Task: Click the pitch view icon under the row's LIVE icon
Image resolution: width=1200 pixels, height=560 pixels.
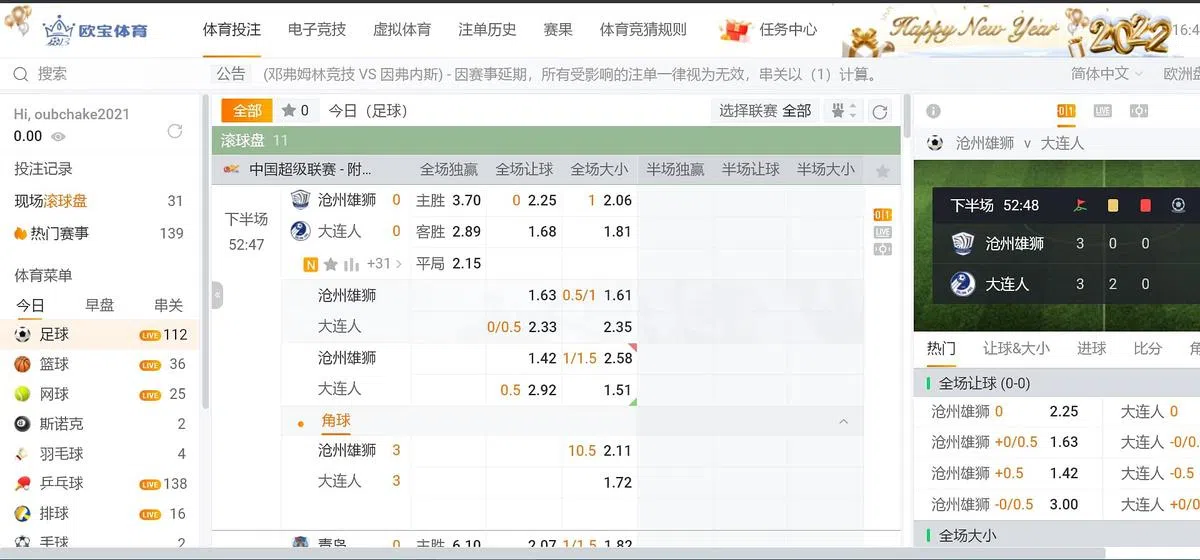Action: click(883, 249)
